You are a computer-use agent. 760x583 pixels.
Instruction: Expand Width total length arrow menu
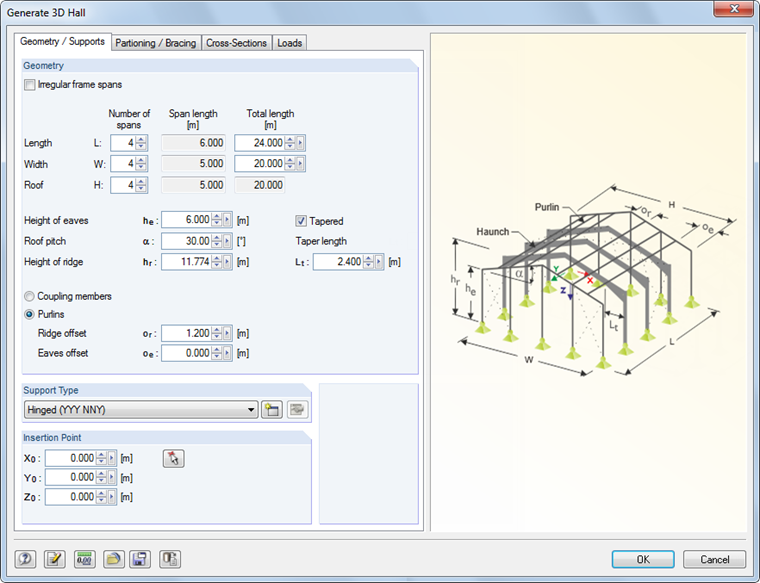coord(300,164)
